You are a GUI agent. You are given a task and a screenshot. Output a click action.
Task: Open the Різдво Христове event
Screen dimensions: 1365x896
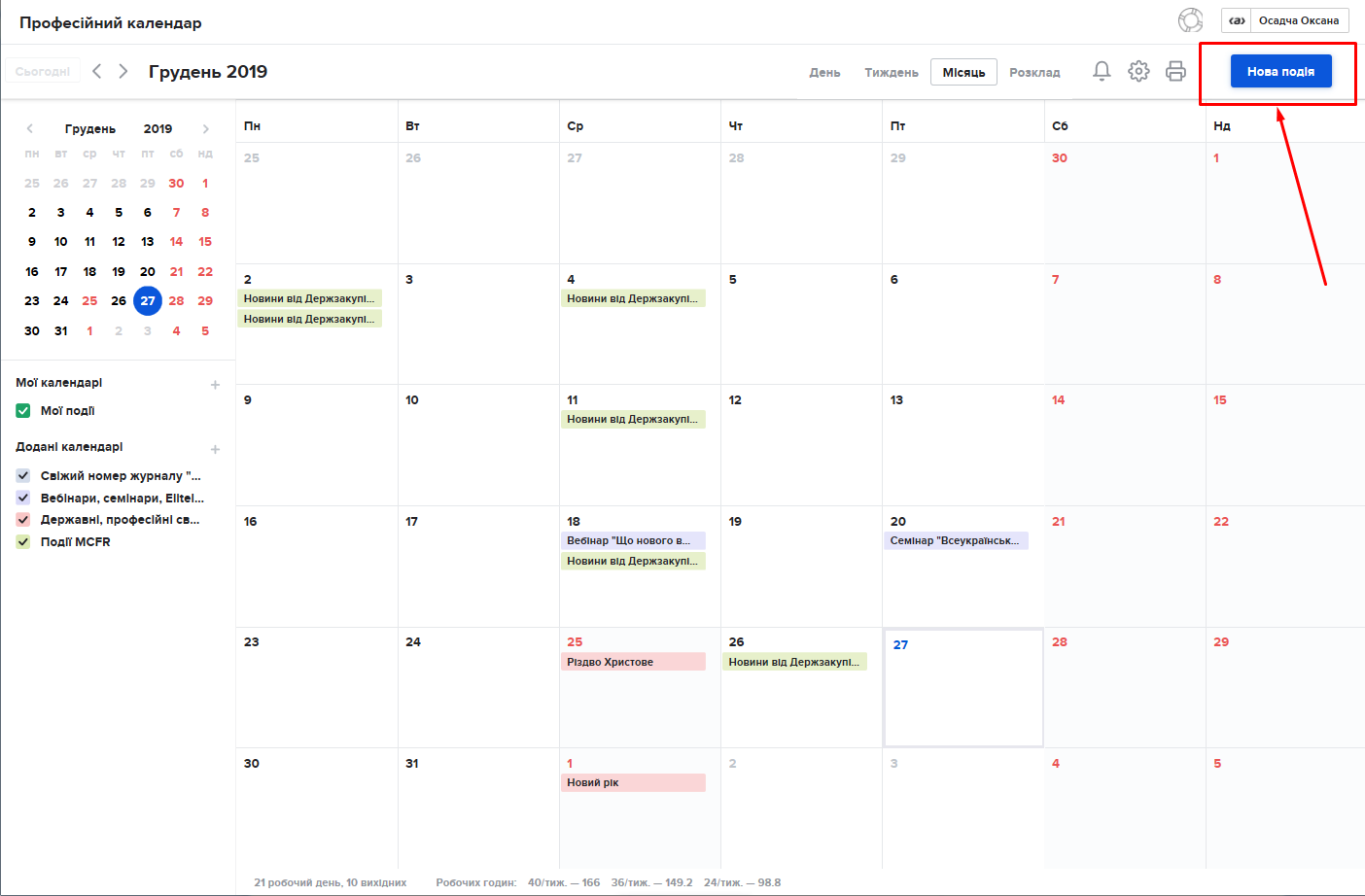[633, 662]
